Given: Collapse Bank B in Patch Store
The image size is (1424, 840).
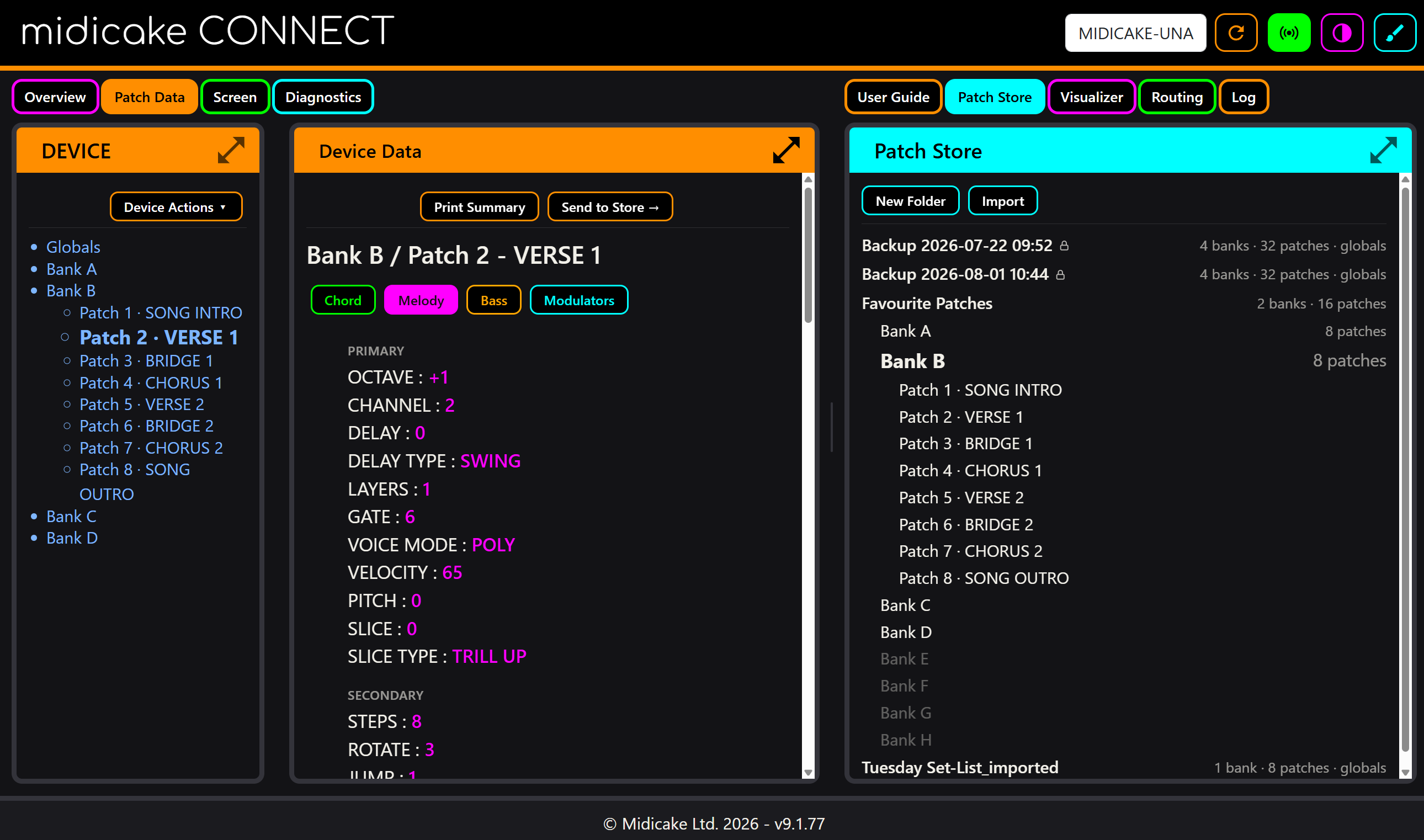Looking at the screenshot, I should [912, 360].
